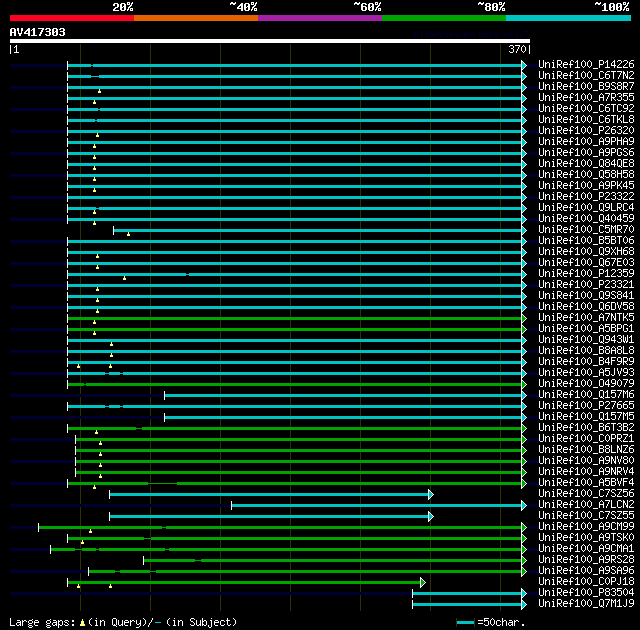Select the UniRef100_P12359 label
640x630 pixels.
[586, 274]
